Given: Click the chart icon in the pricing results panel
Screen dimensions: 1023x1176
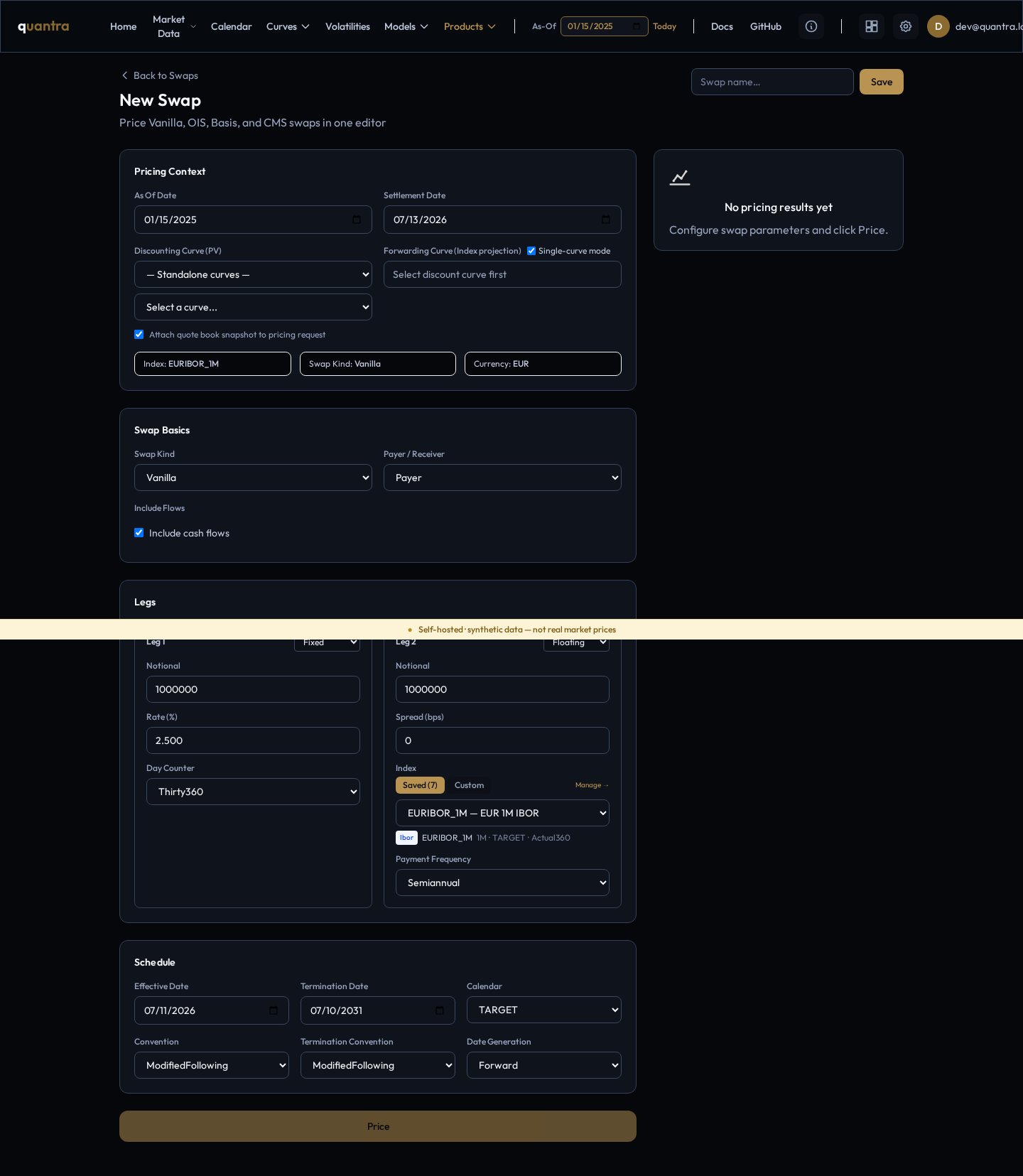Looking at the screenshot, I should coord(680,177).
